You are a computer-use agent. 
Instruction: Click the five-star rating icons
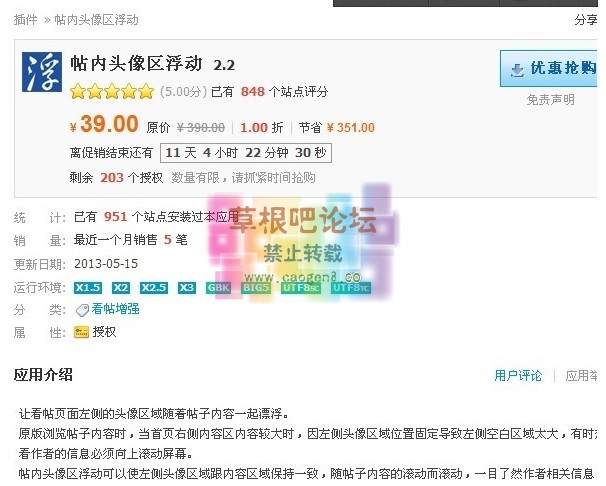(112, 92)
